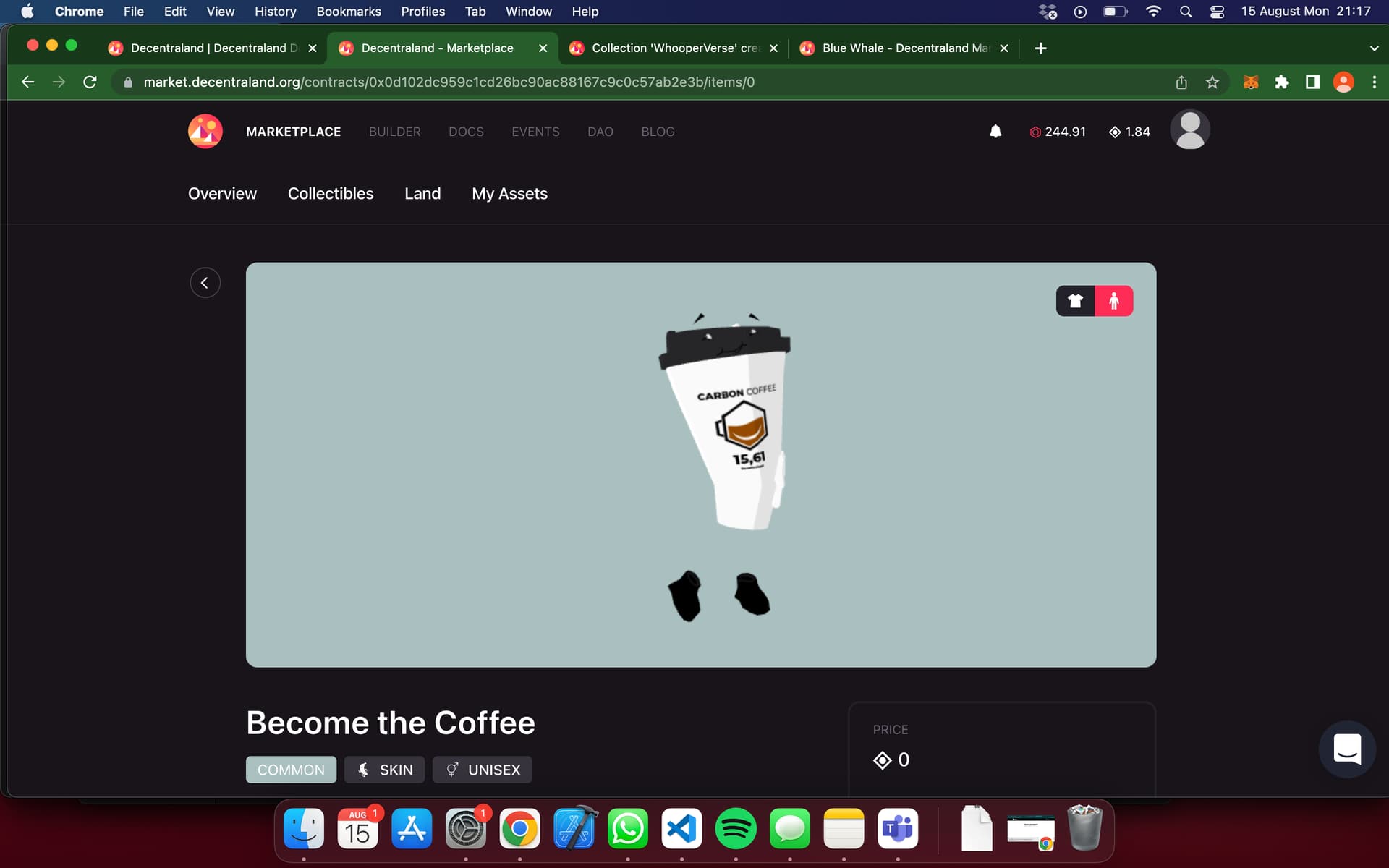
Task: Open the BUILDER link
Action: 394,132
